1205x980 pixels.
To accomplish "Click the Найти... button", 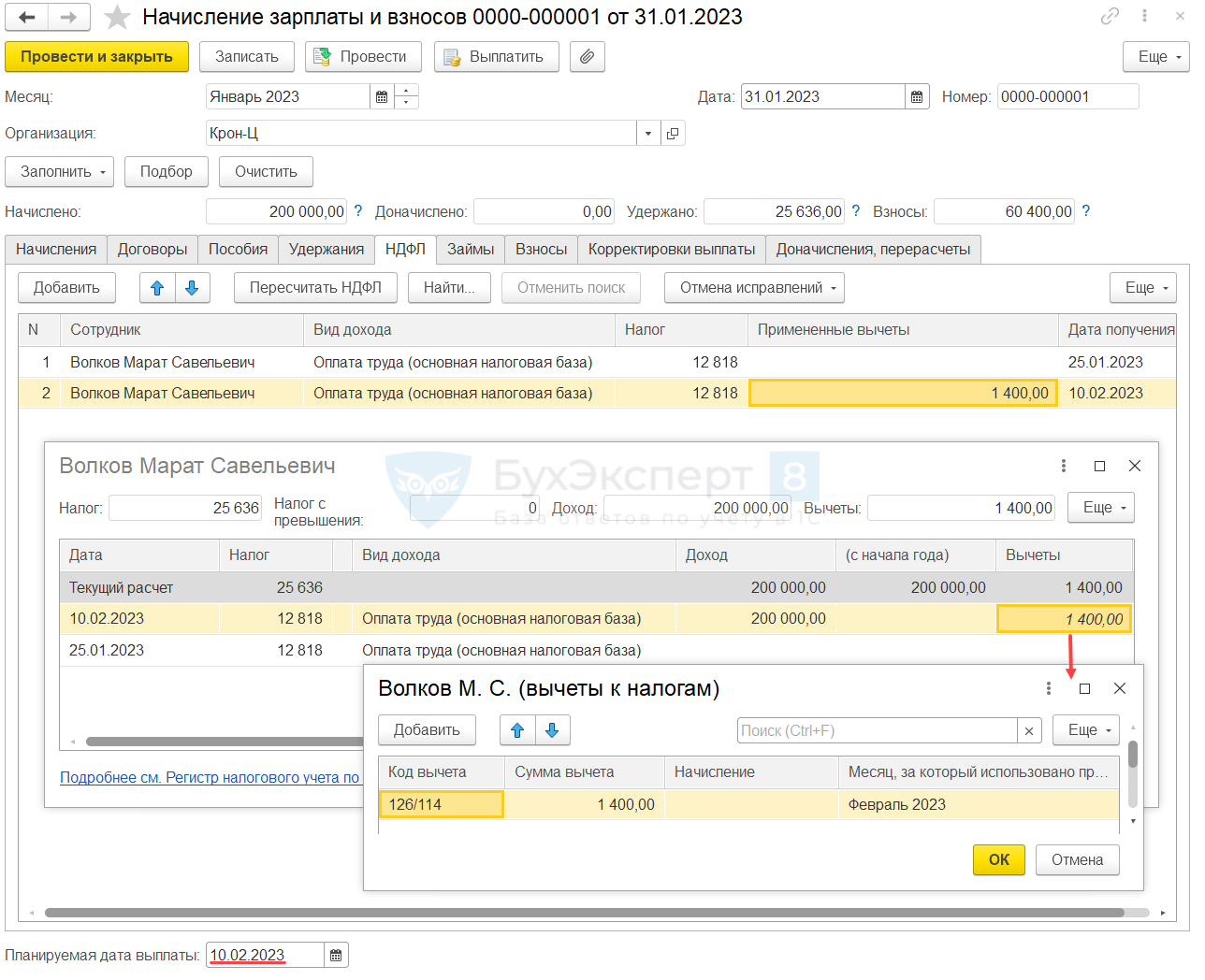I will pos(449,288).
